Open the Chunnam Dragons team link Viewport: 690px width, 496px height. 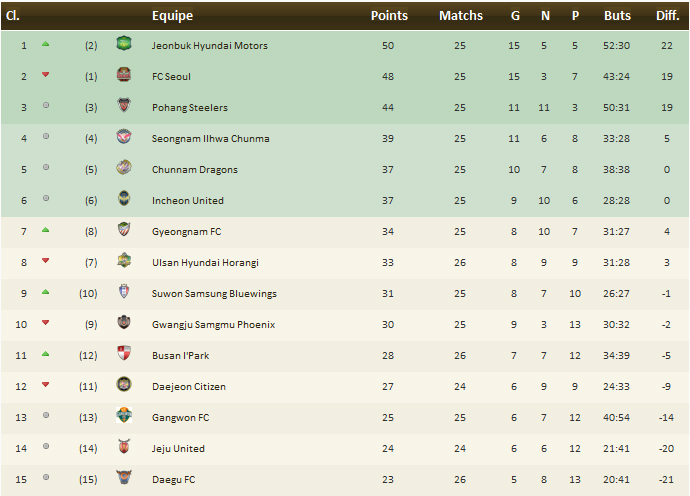pyautogui.click(x=194, y=170)
